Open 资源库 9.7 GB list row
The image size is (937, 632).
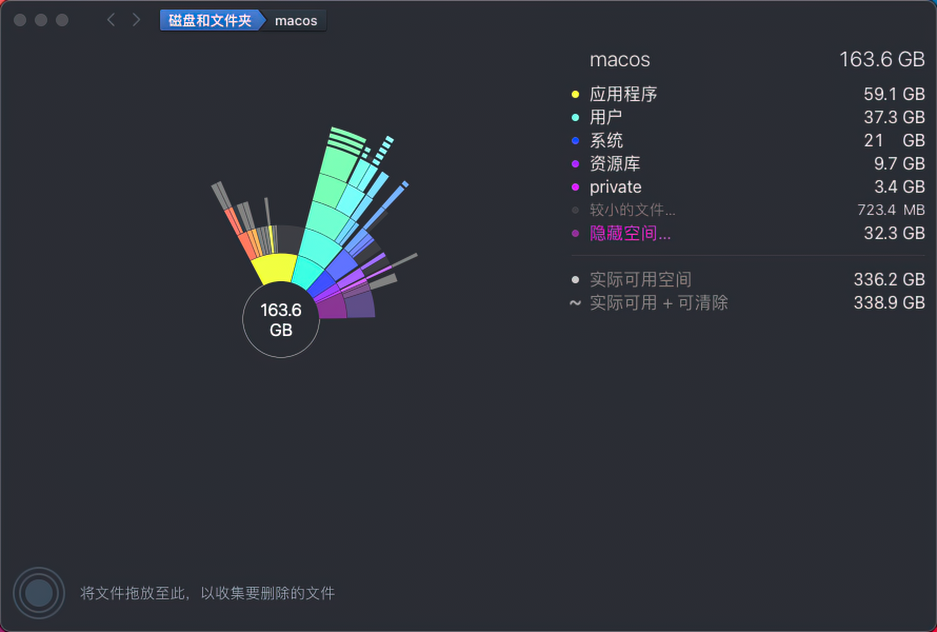748,164
